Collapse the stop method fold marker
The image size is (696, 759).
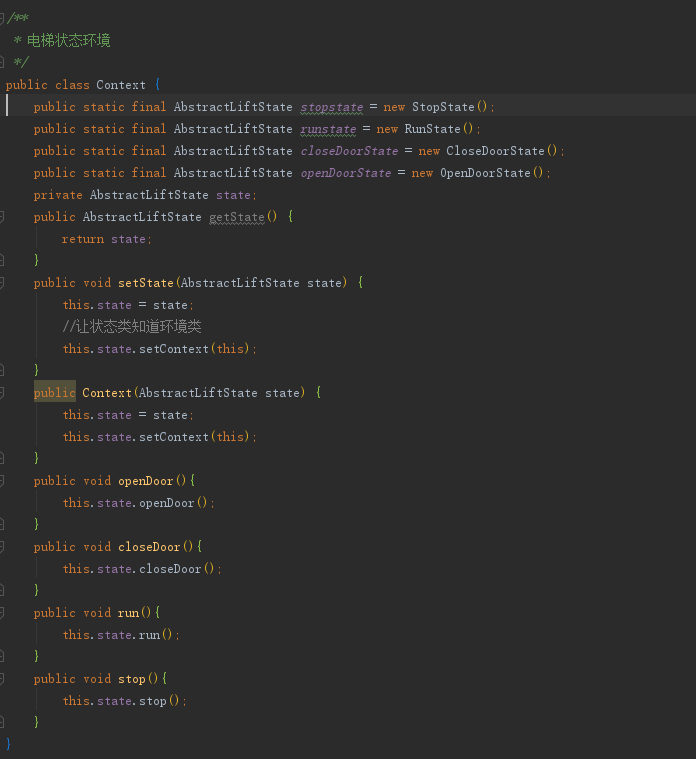pos(2,679)
